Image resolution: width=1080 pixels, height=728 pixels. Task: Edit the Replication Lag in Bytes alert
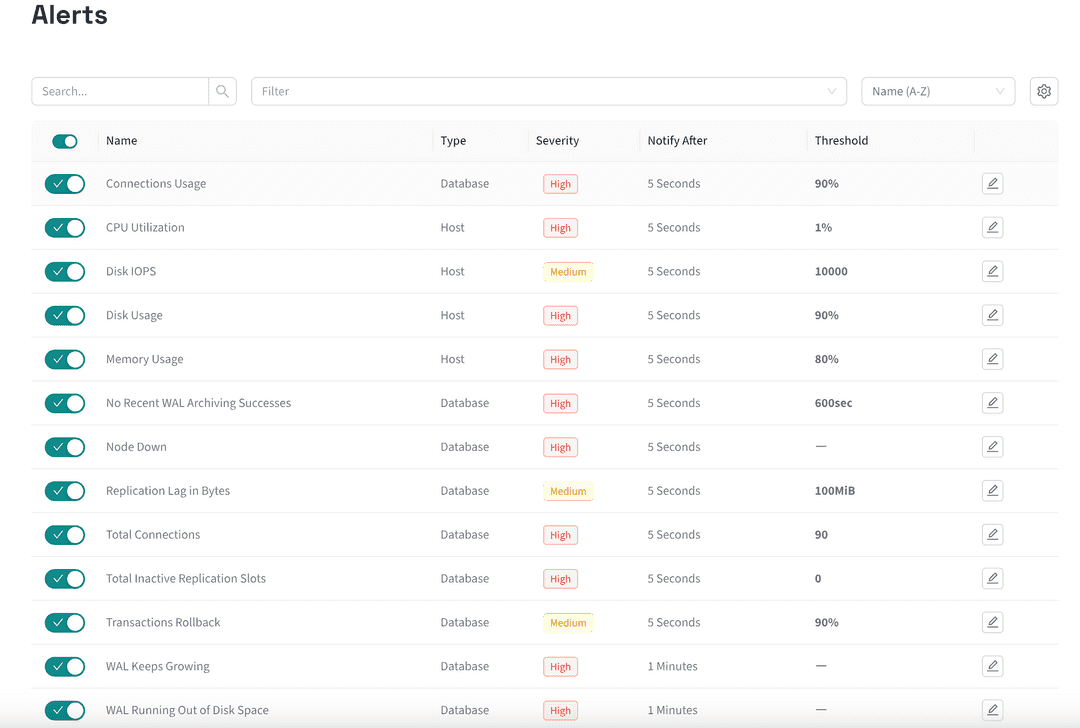click(992, 491)
